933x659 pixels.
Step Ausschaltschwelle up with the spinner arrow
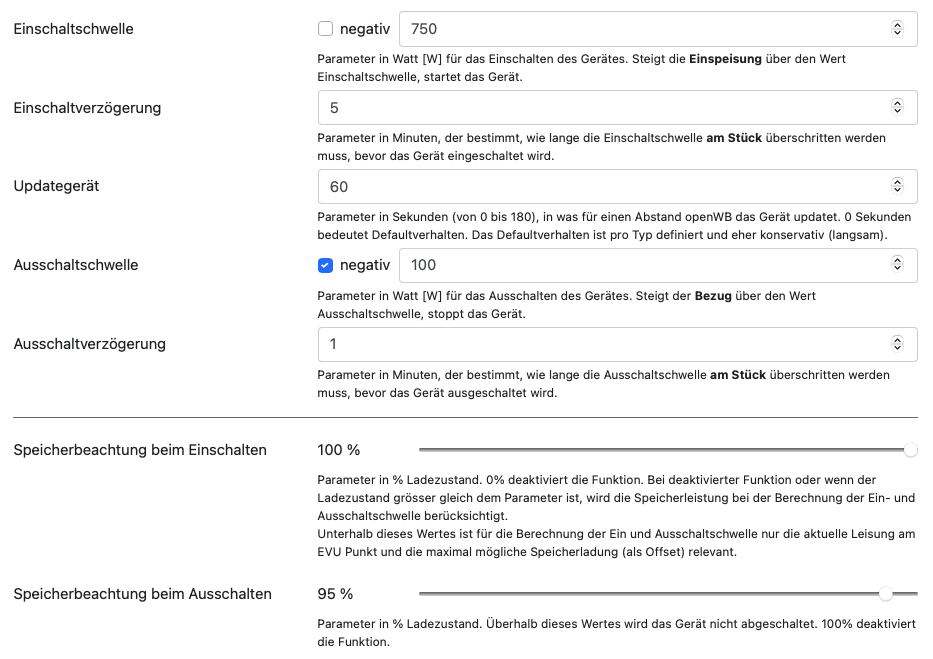point(897,261)
